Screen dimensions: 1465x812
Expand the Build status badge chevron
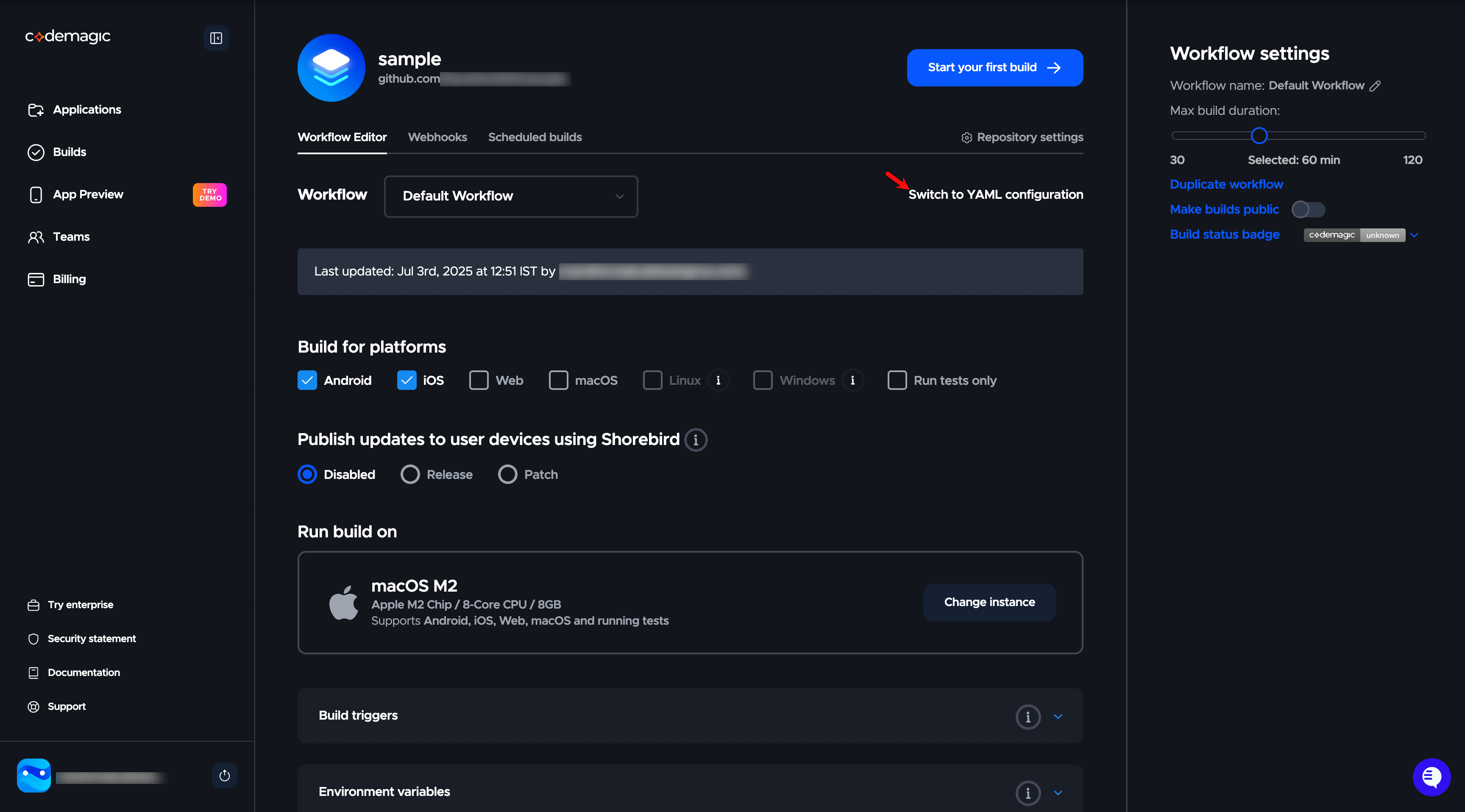coord(1415,235)
